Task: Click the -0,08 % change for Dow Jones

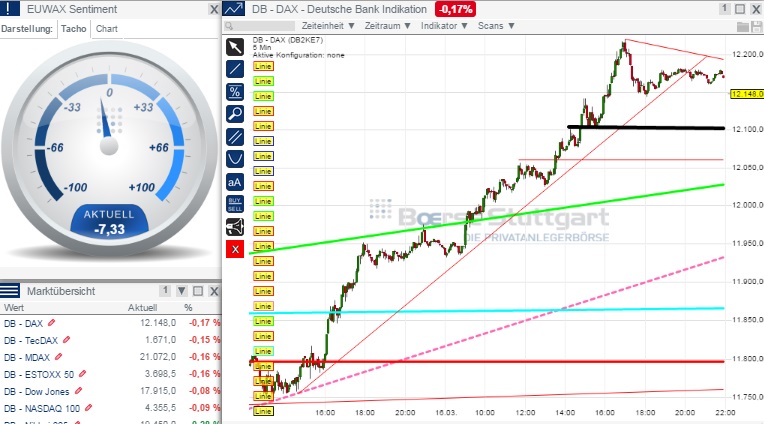Action: pyautogui.click(x=205, y=391)
